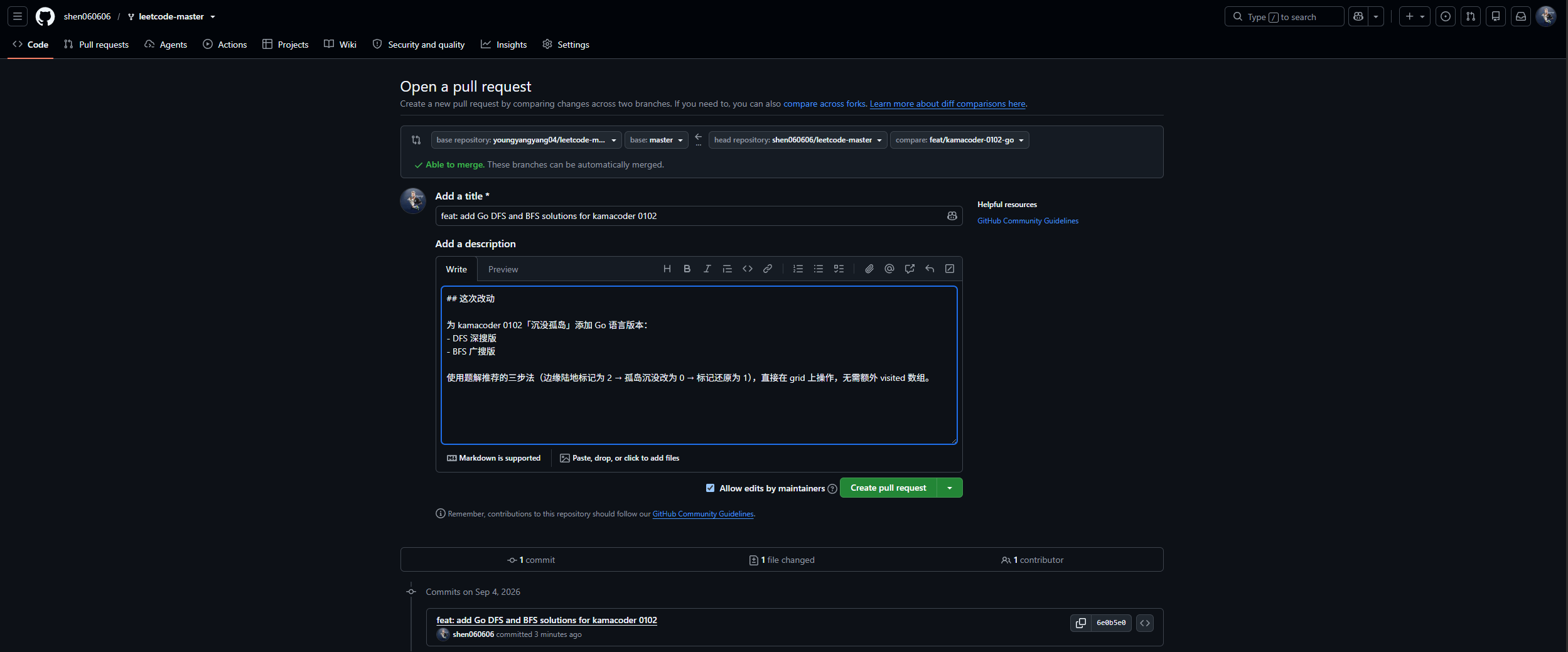Screen dimensions: 1568x652
Task: Copy the full SHA for commit 6e0b5e0
Action: coord(1081,623)
